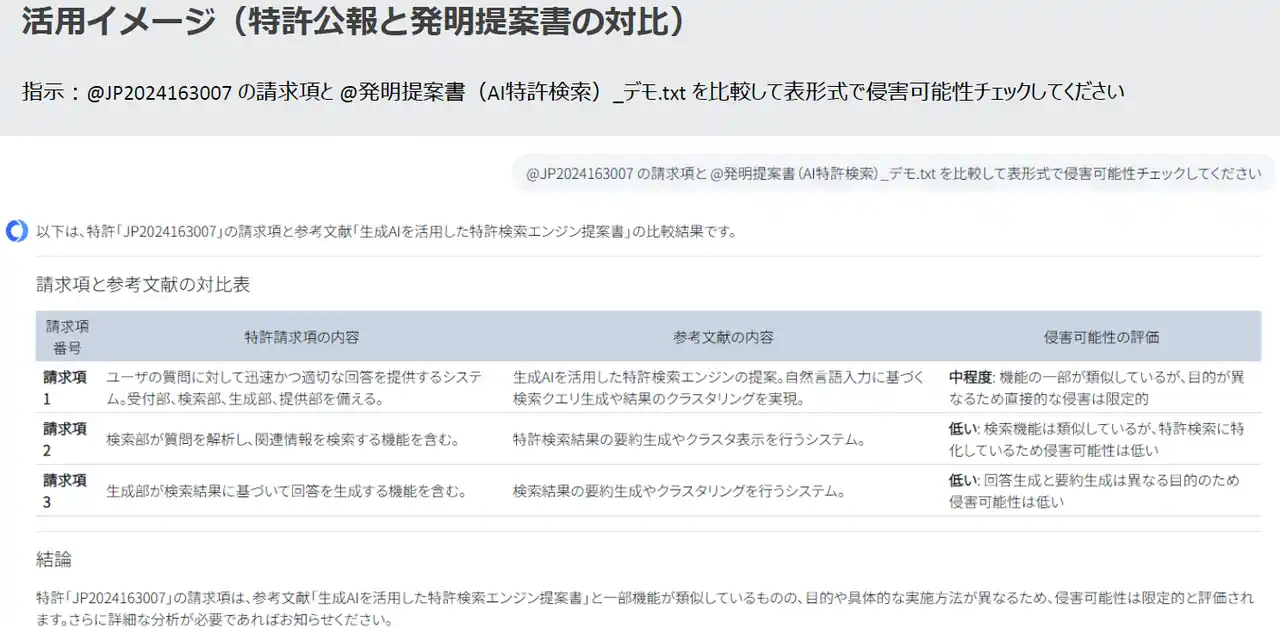Screen dimensions: 1280x628
Task: Click the assistant intro sentence starting 以下は
Action: pos(386,232)
